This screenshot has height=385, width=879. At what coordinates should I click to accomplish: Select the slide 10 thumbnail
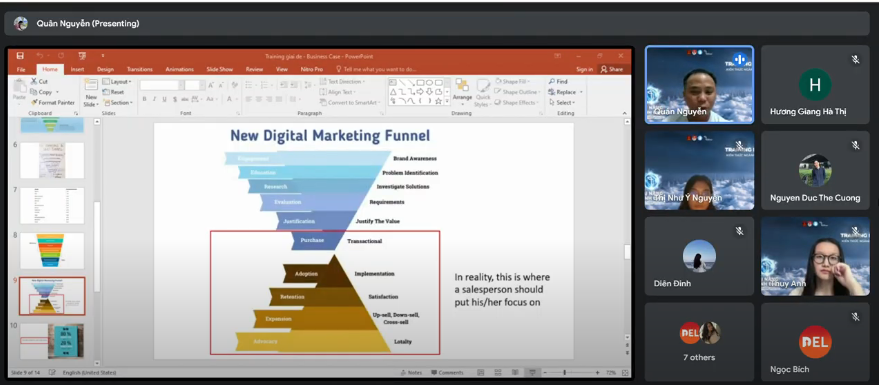click(52, 341)
